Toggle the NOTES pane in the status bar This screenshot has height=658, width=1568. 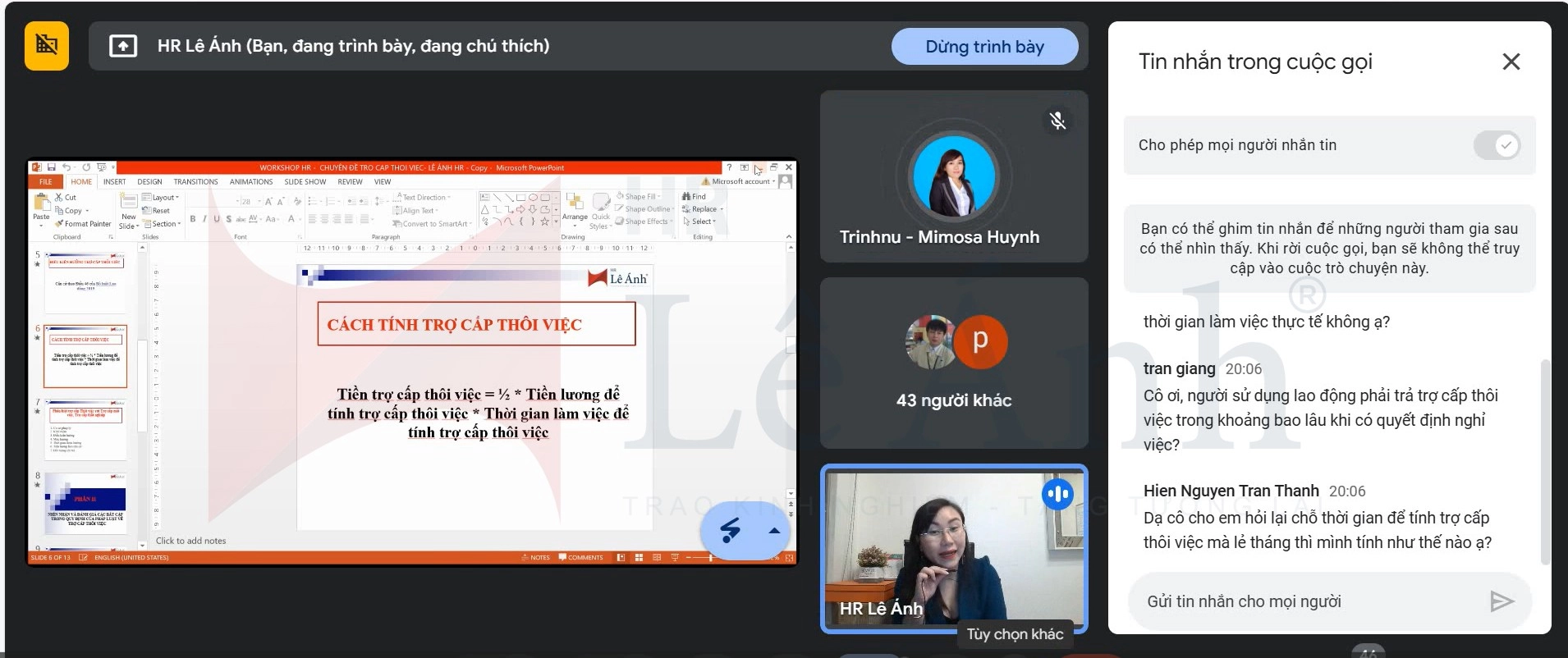(535, 558)
